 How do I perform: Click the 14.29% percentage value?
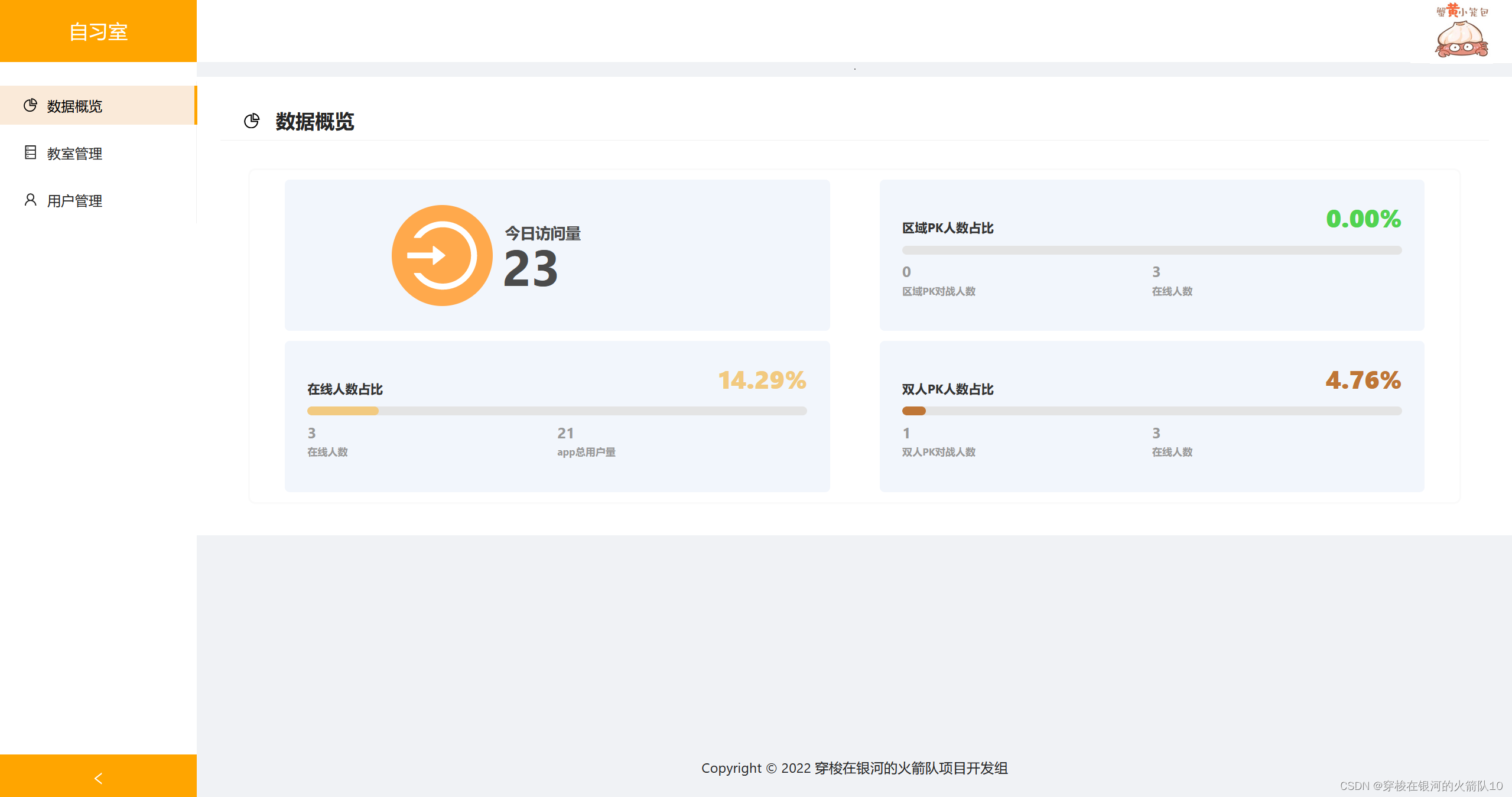point(762,380)
